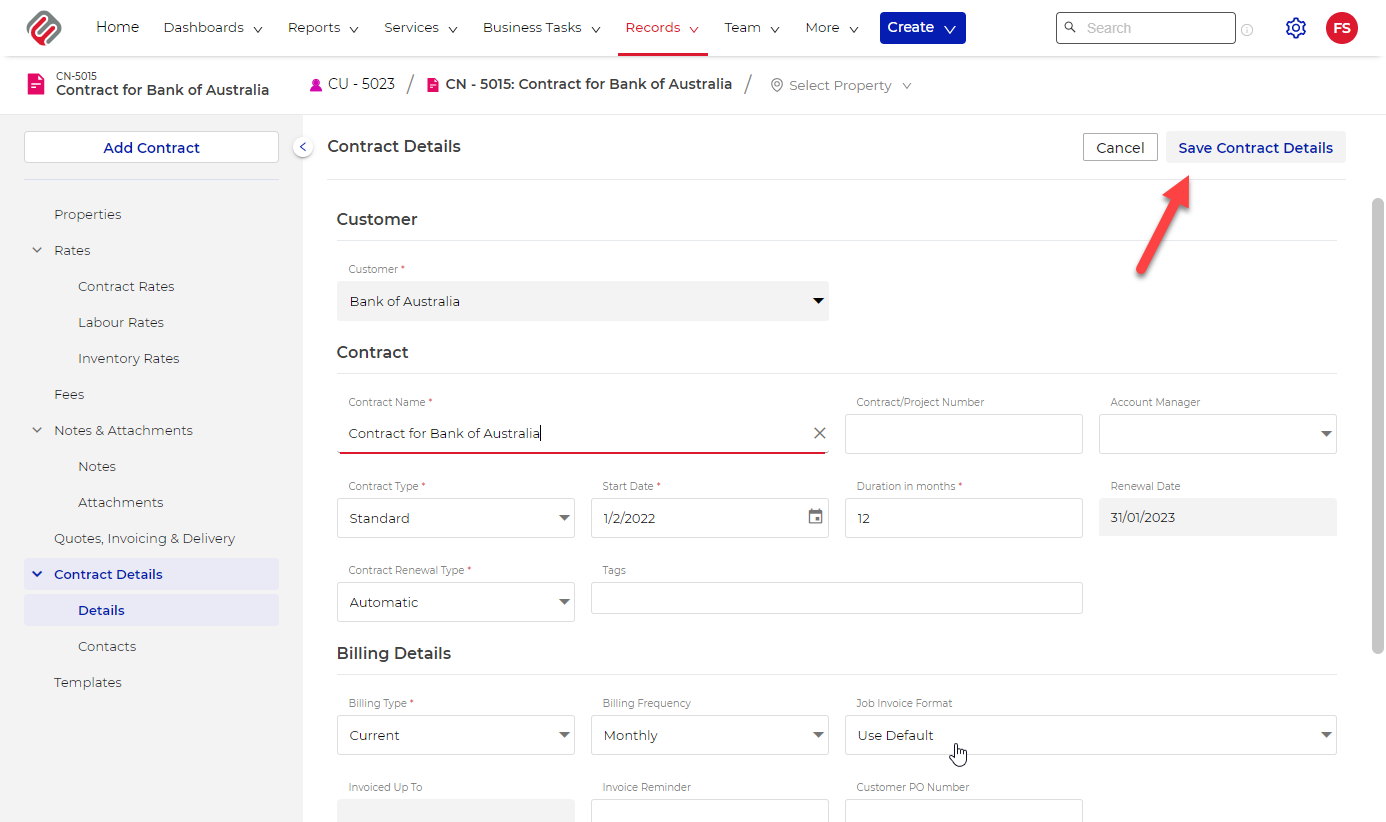Click the magnifier icon in search box

(1071, 28)
